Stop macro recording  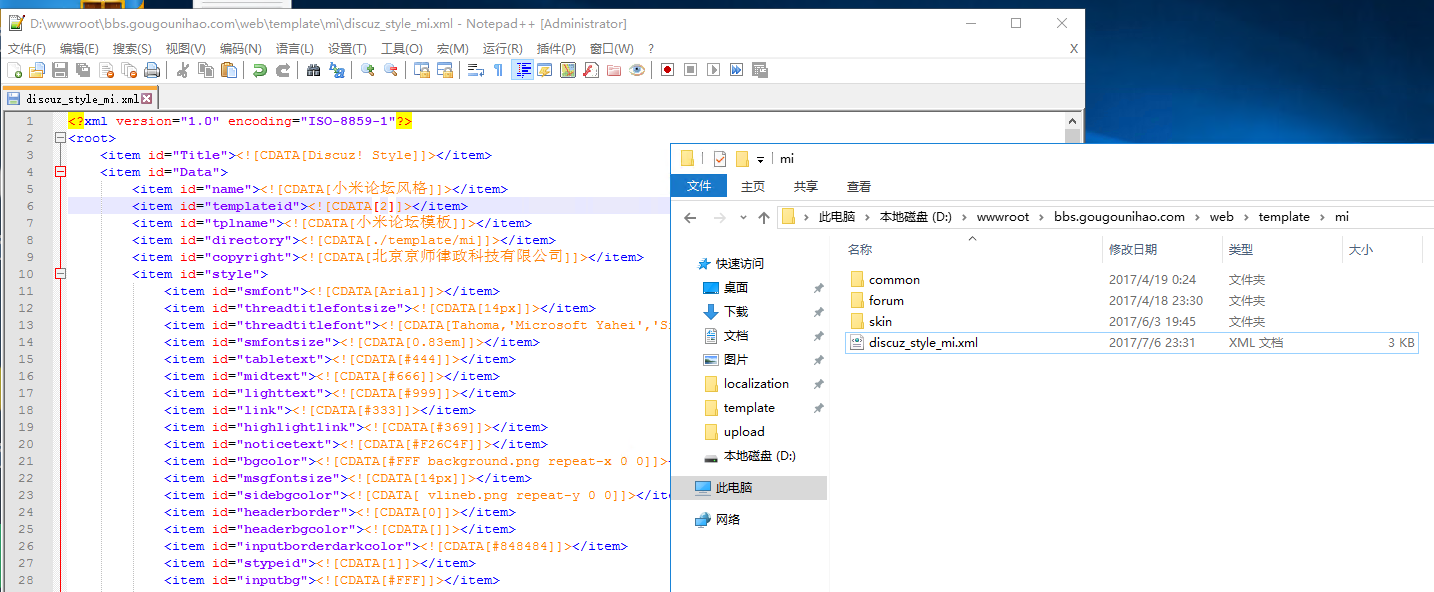click(x=690, y=70)
